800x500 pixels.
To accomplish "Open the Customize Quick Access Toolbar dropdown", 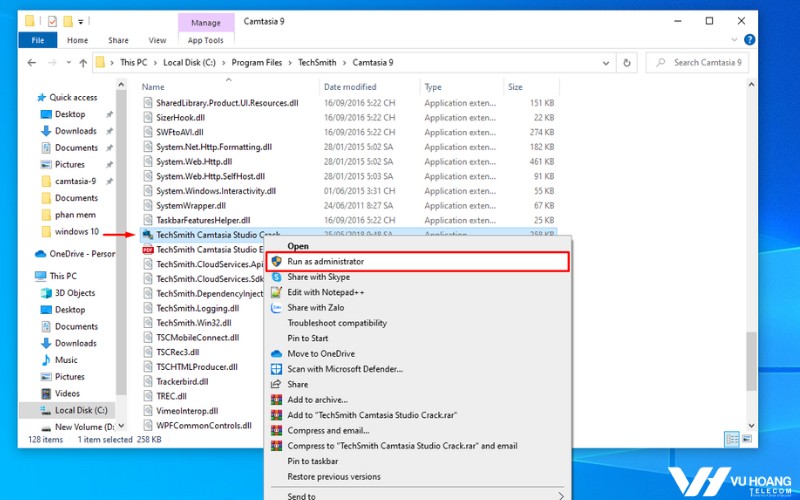I will coord(81,22).
